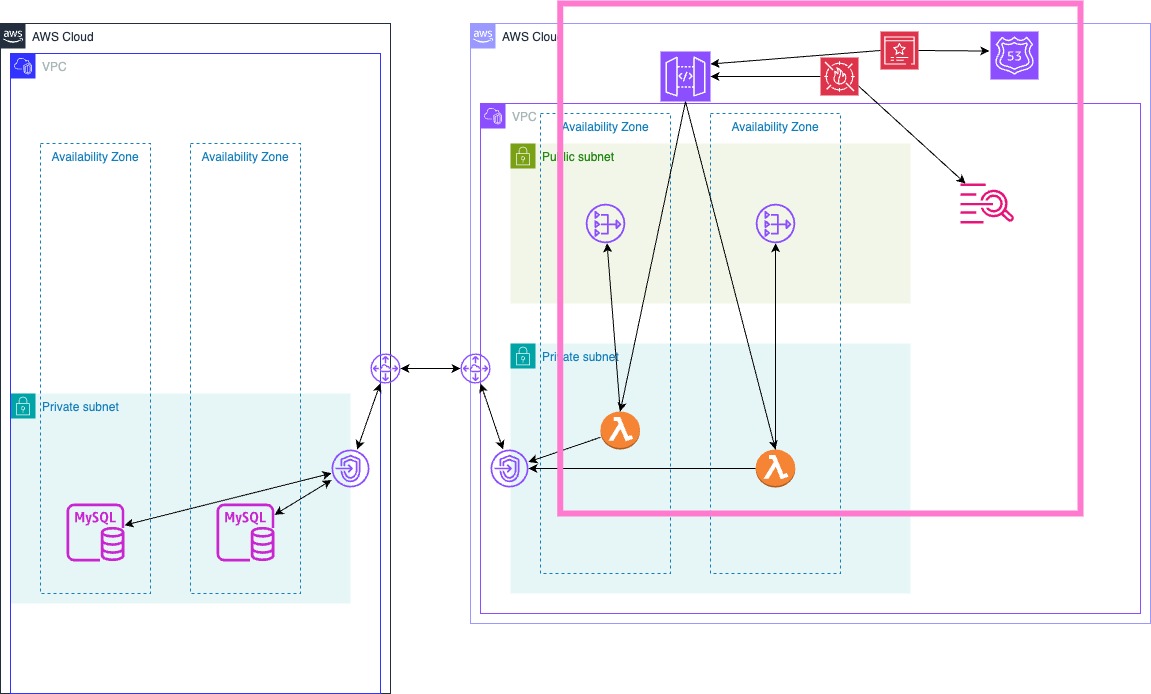1151x694 pixels.
Task: Select 'Private subnet' label in purple VPC
Action: (580, 357)
